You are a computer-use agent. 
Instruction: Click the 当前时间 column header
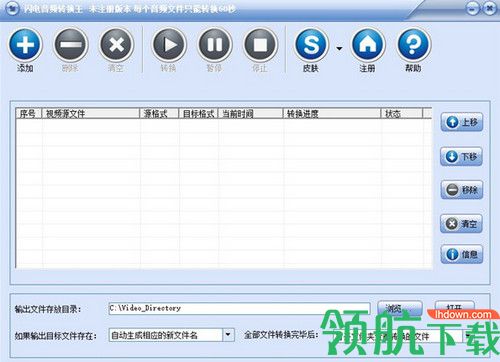click(250, 114)
